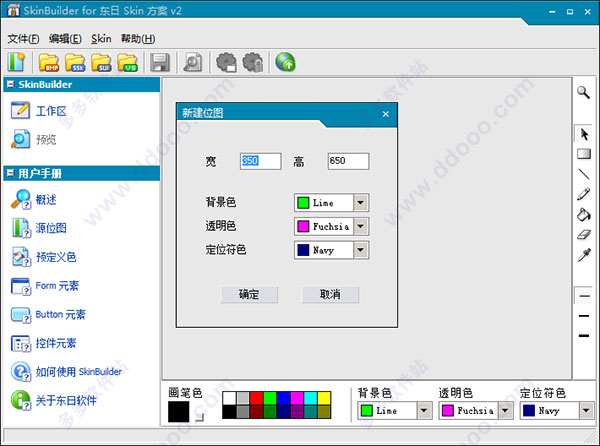The width and height of the screenshot is (600, 446).
Task: Select the paint bucket fill tool
Action: click(584, 214)
